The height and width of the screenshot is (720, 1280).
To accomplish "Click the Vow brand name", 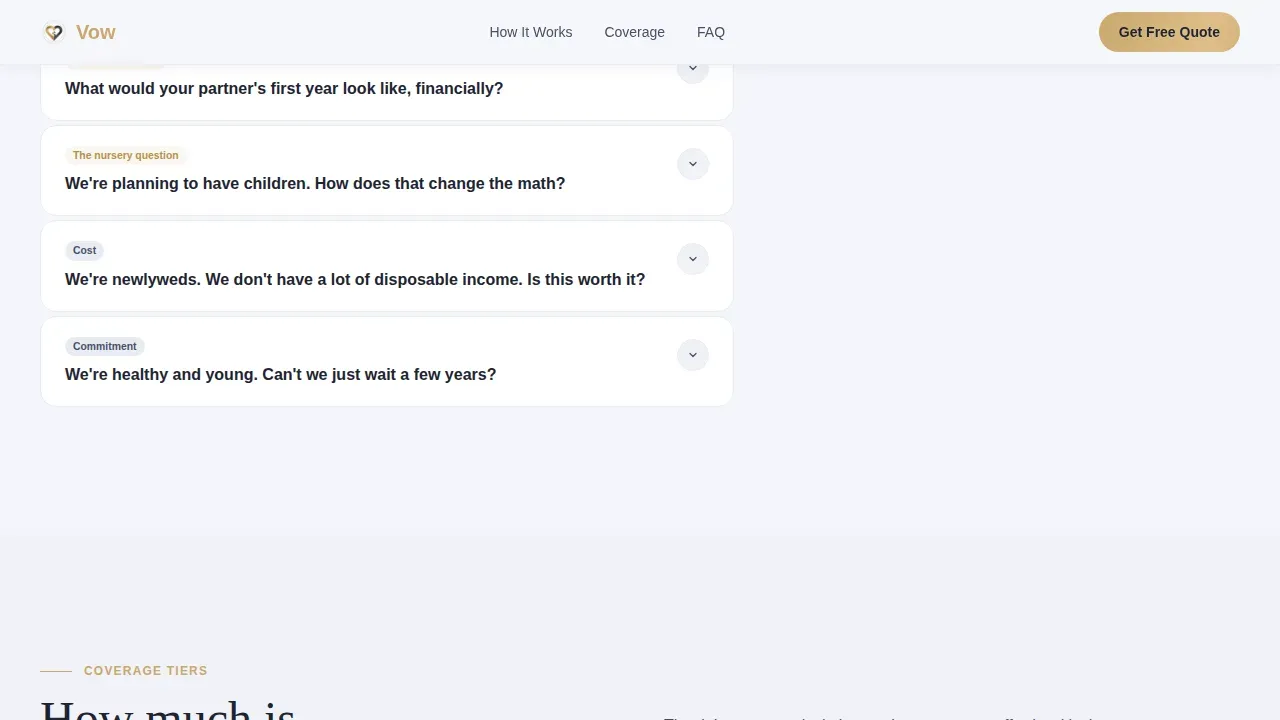I will pyautogui.click(x=96, y=32).
